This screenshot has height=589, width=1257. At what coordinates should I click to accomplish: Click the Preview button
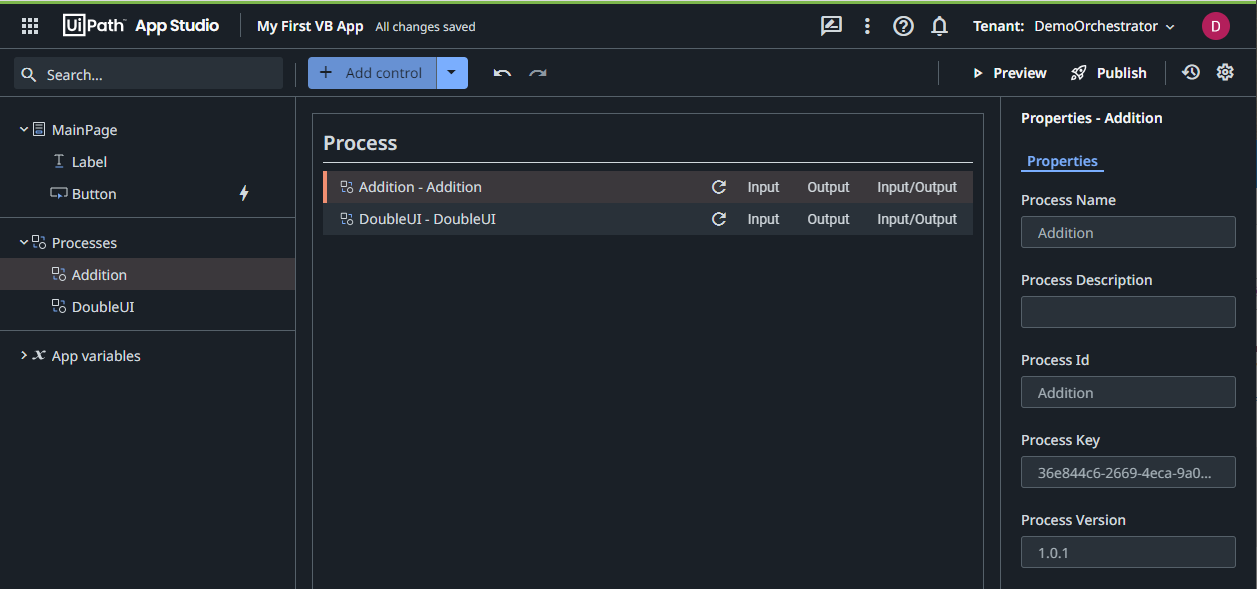(x=1009, y=72)
